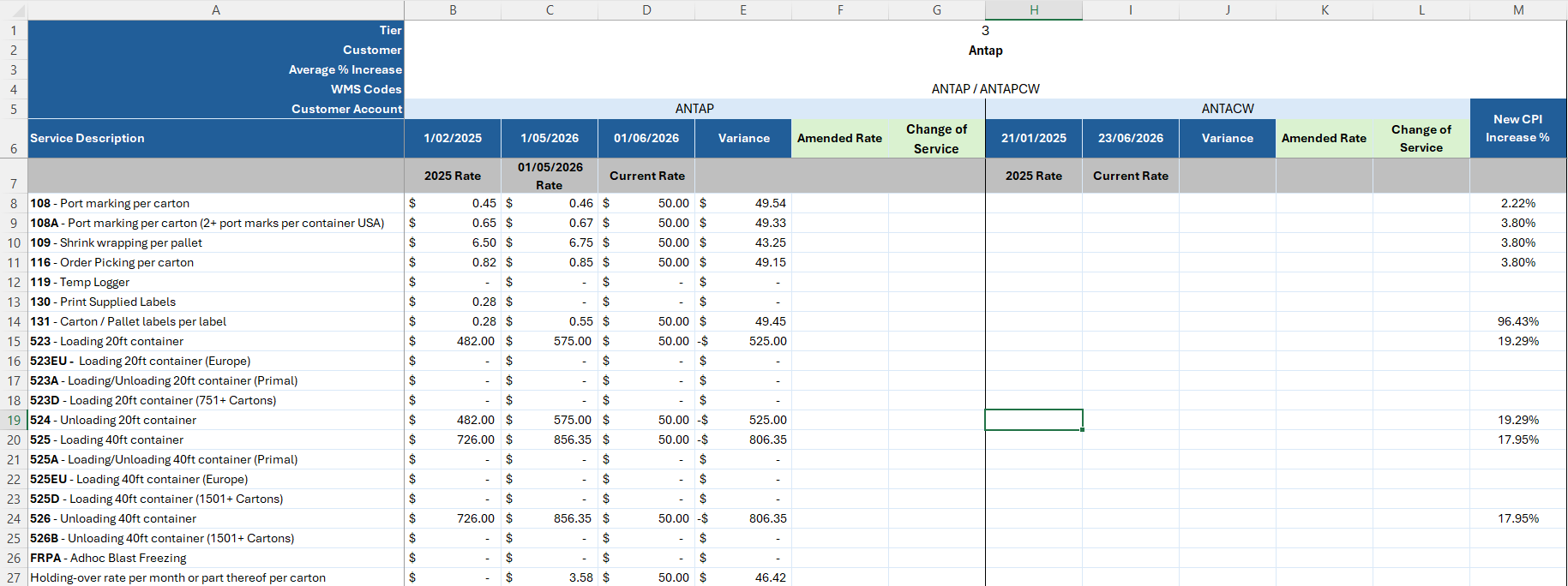The height and width of the screenshot is (586, 1568).
Task: Select '108 - Port marking per carton' cell
Action: (x=216, y=203)
